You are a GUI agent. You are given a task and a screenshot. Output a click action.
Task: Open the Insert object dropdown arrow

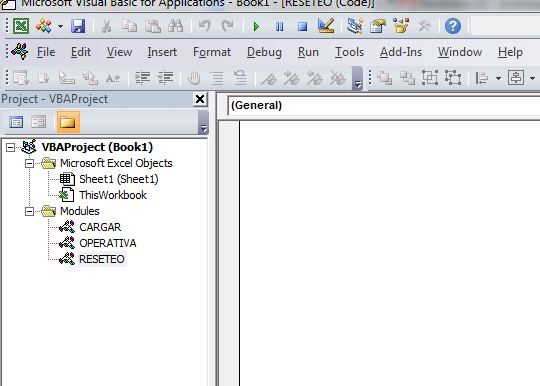coord(60,26)
